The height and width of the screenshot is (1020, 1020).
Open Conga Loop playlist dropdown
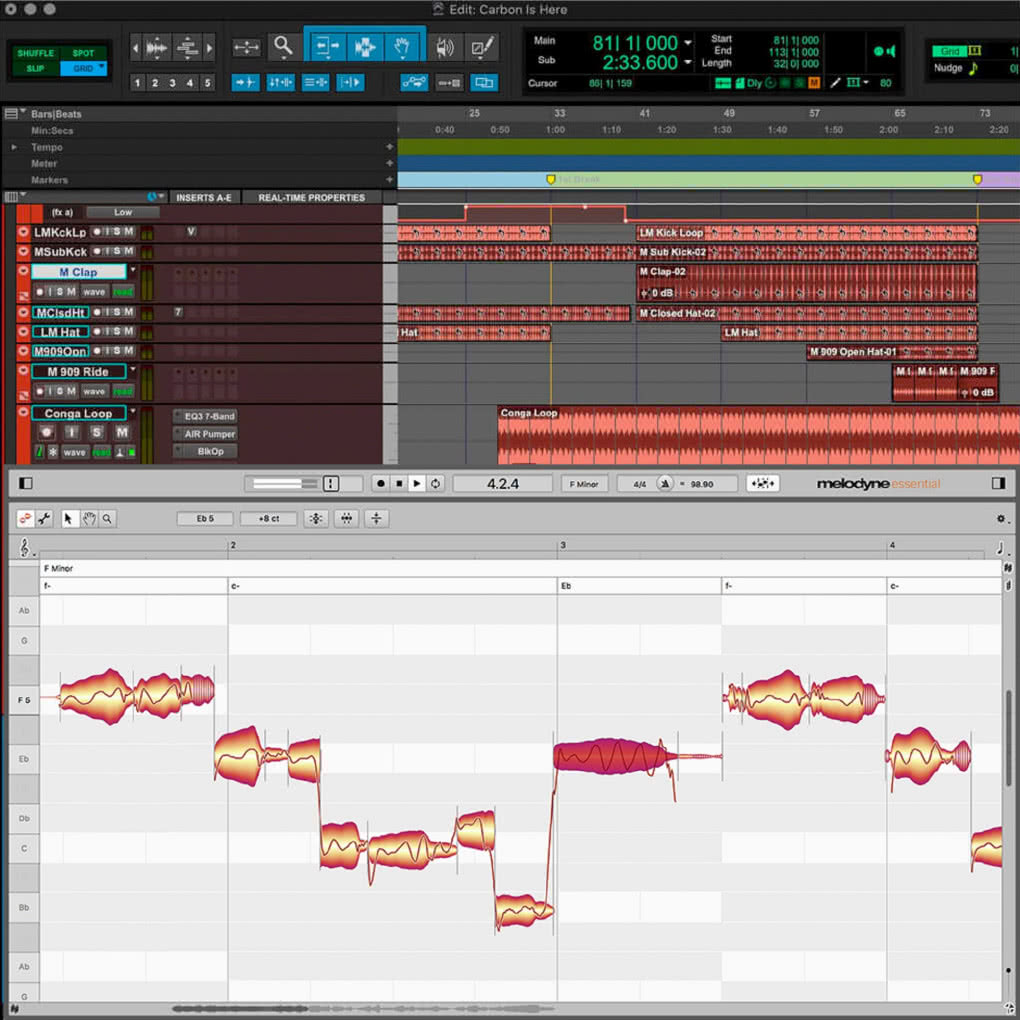(x=133, y=411)
